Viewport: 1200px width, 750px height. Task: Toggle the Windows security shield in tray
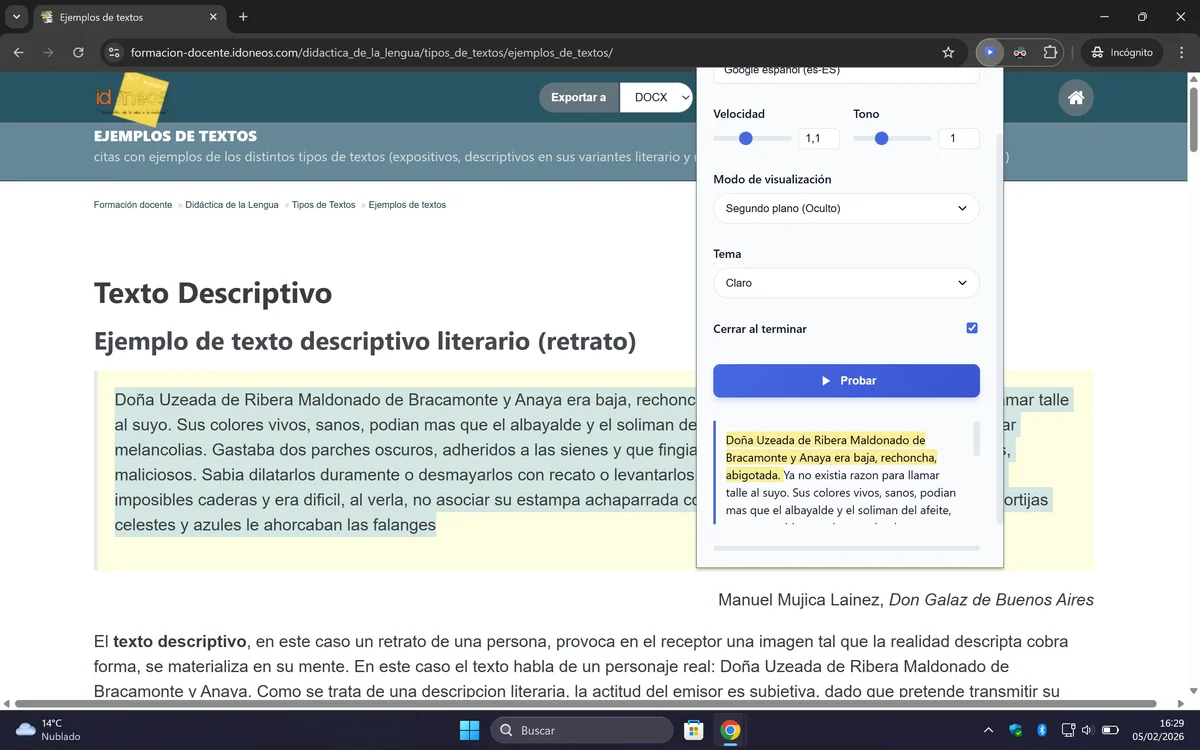(1015, 729)
